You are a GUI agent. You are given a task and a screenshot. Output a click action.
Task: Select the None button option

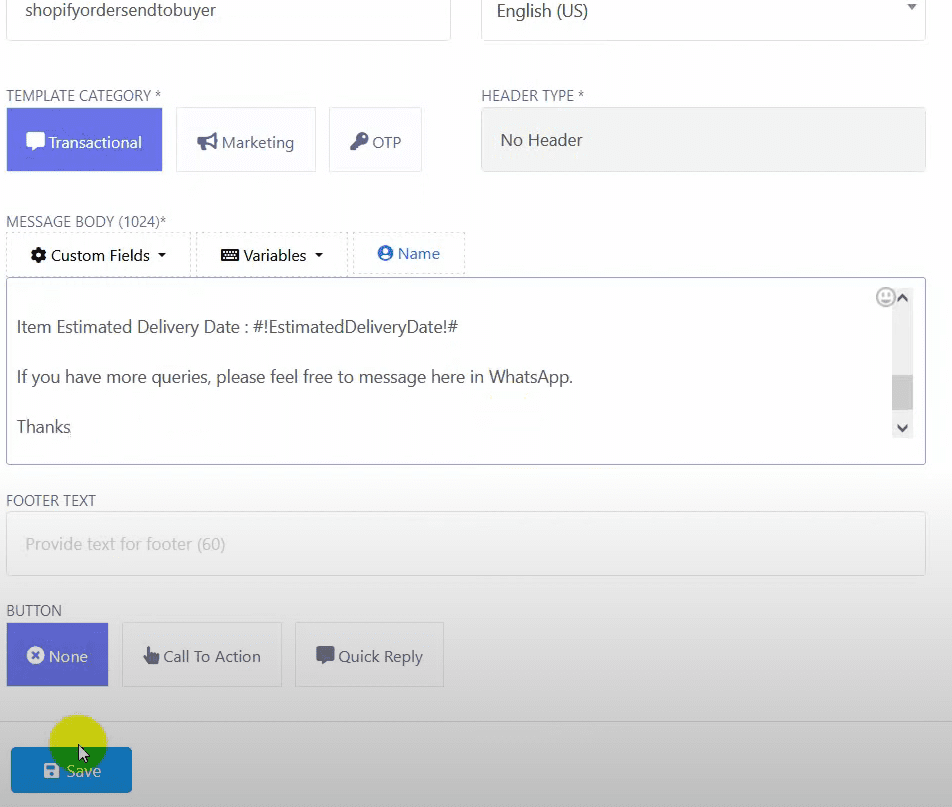pyautogui.click(x=57, y=656)
